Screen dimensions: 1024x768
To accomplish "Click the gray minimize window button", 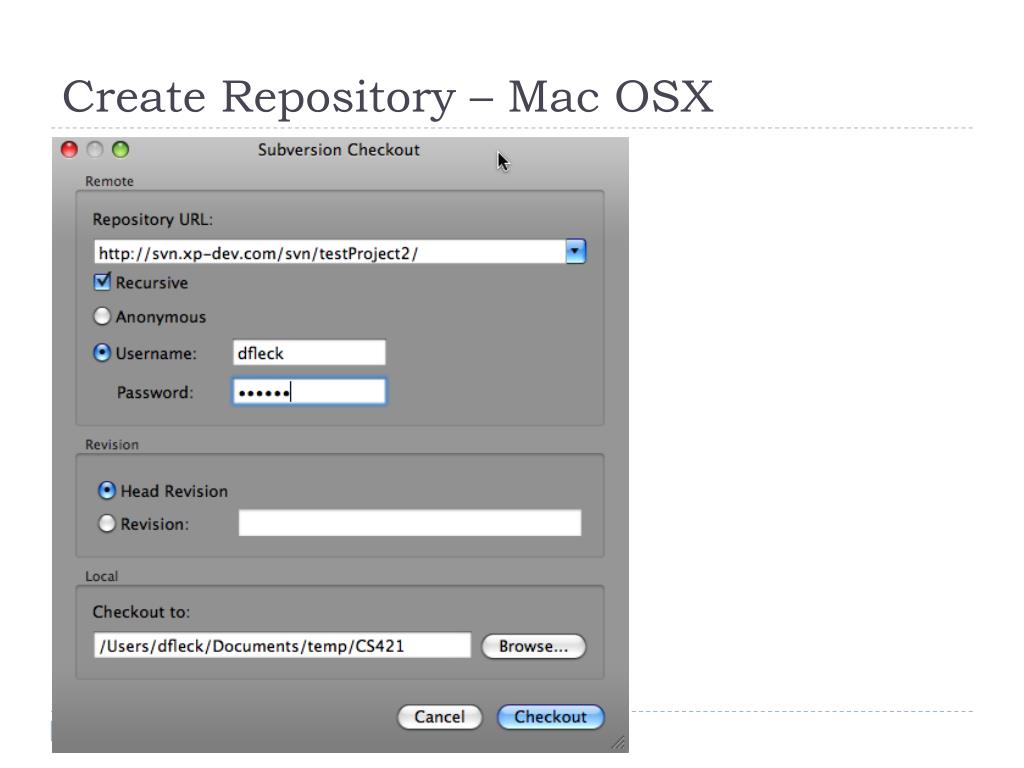I will pyautogui.click(x=95, y=150).
